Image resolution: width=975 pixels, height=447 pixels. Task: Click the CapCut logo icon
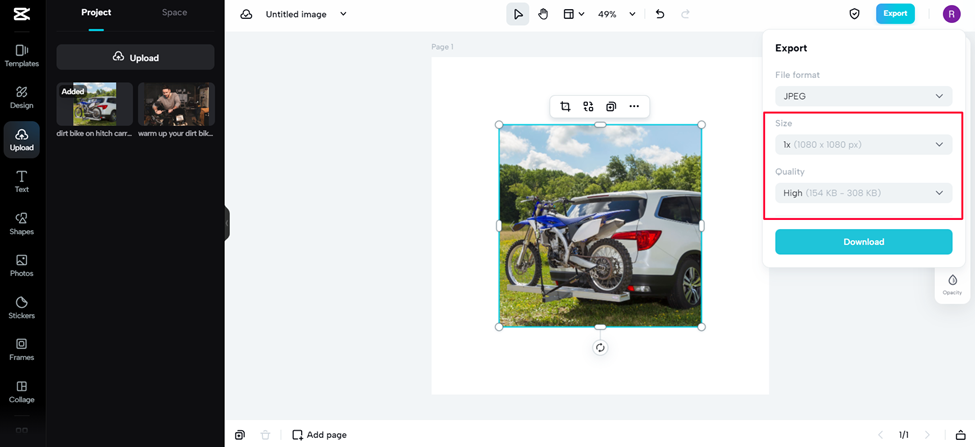coord(22,14)
